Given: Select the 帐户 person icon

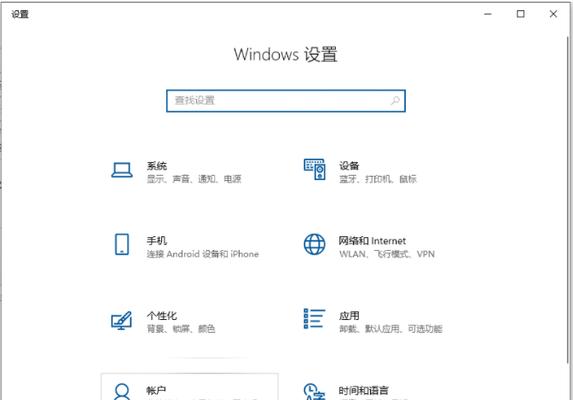Looking at the screenshot, I should [x=122, y=391].
